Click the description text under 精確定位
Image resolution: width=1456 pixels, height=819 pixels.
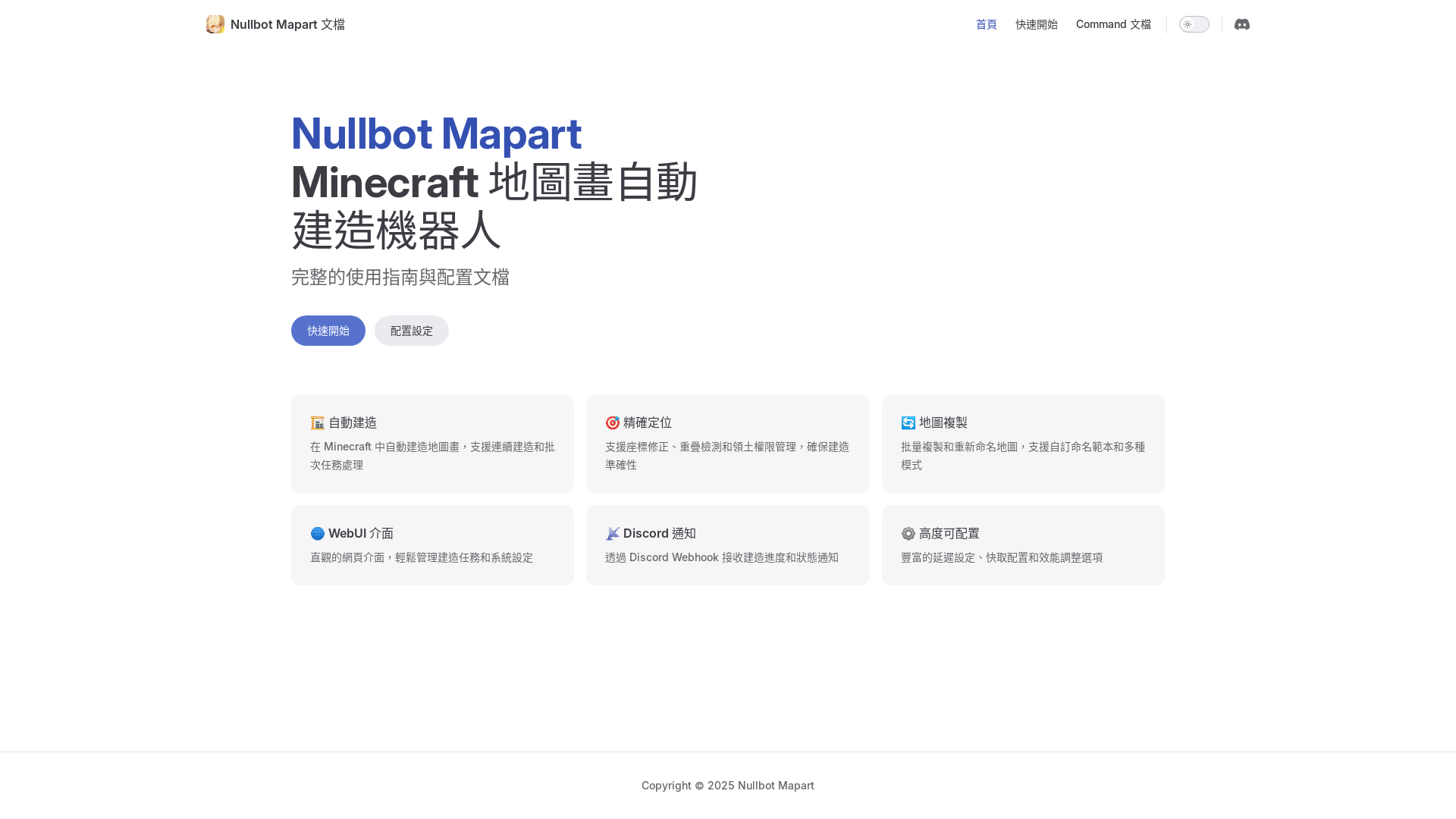727,456
